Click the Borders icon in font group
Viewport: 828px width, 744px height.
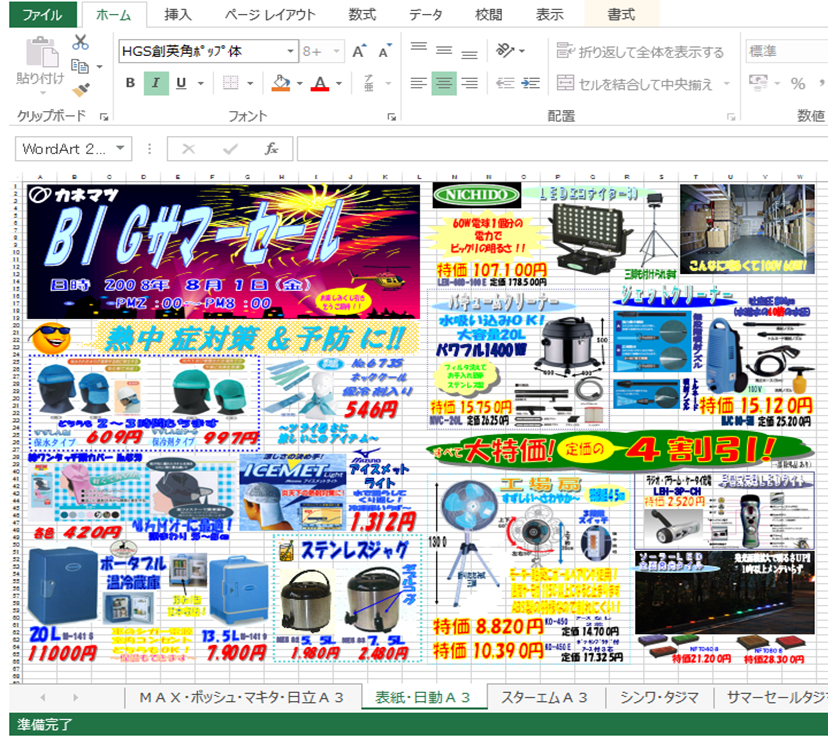(x=230, y=83)
